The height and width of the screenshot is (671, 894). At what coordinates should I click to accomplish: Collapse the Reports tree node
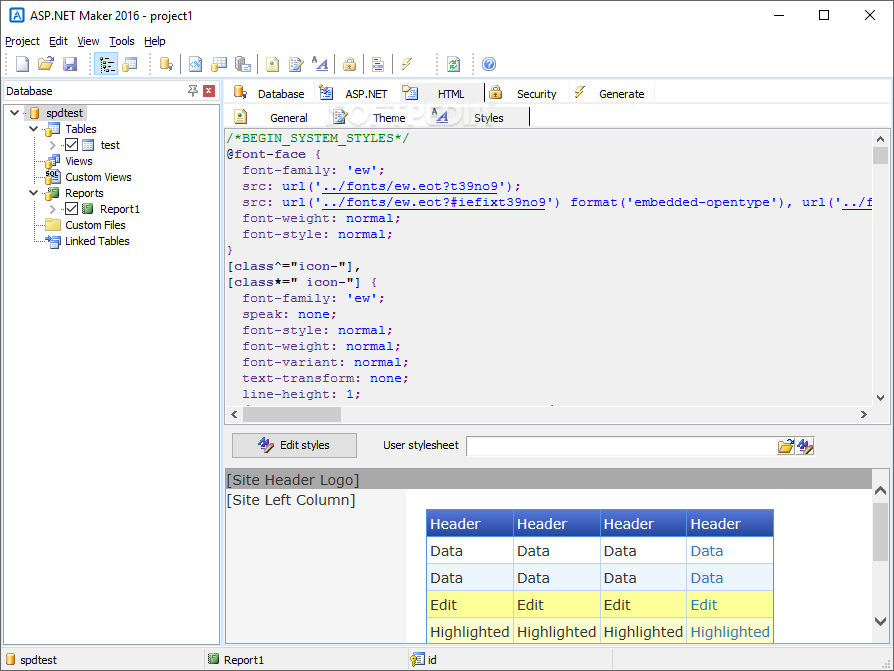(x=34, y=193)
